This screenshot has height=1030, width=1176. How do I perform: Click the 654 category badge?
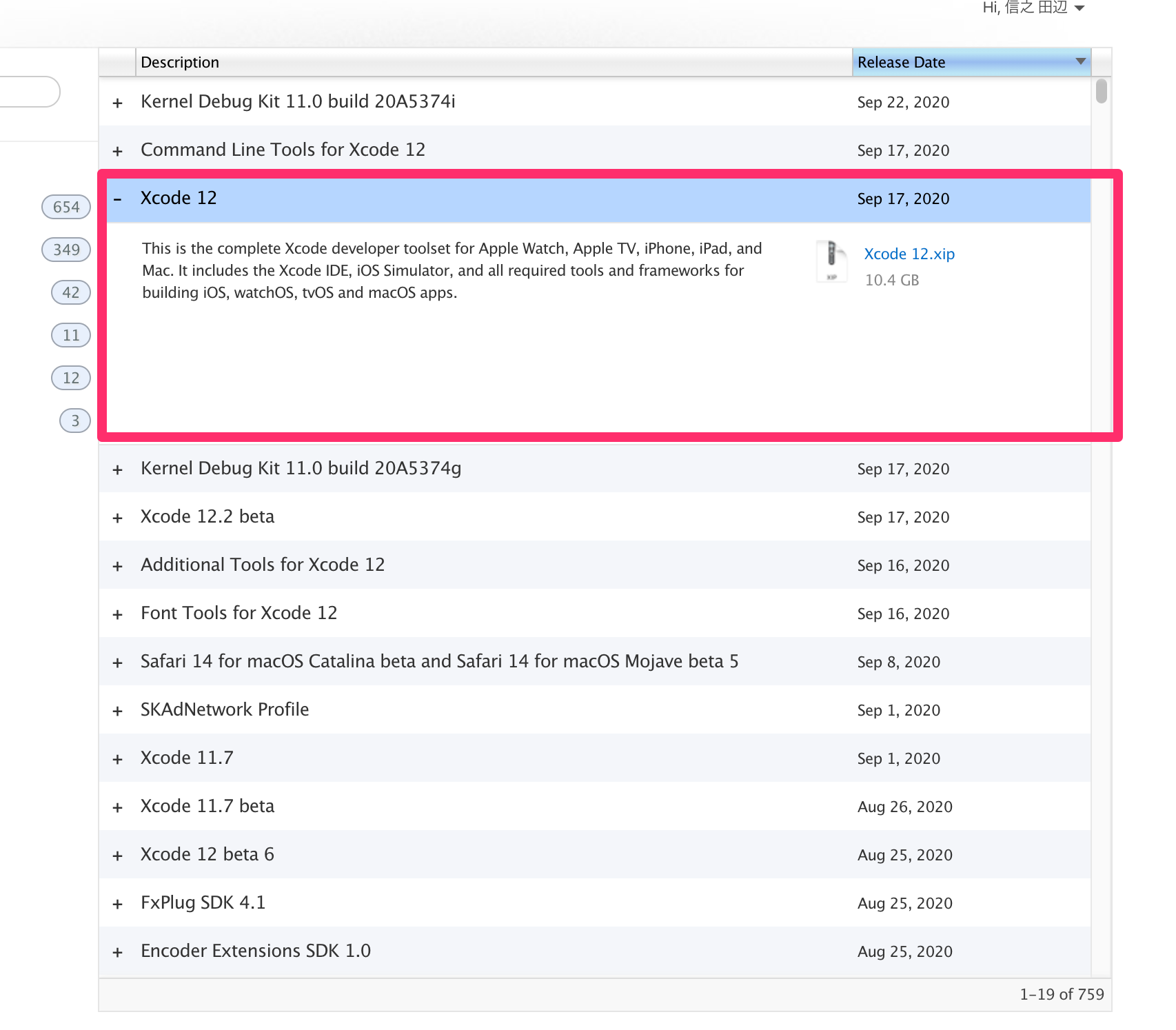65,206
